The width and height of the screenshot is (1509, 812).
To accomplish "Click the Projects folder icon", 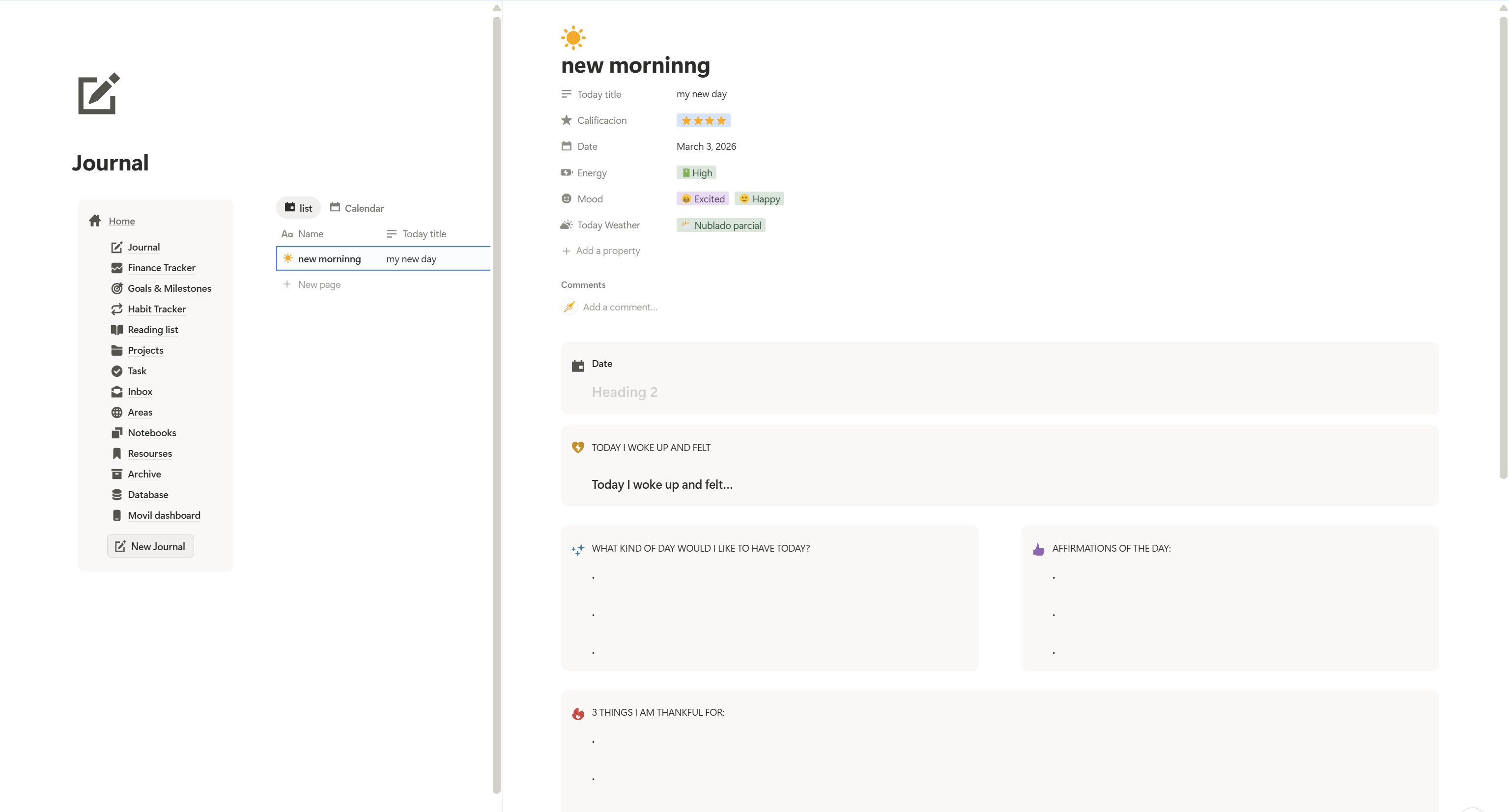I will pos(117,350).
